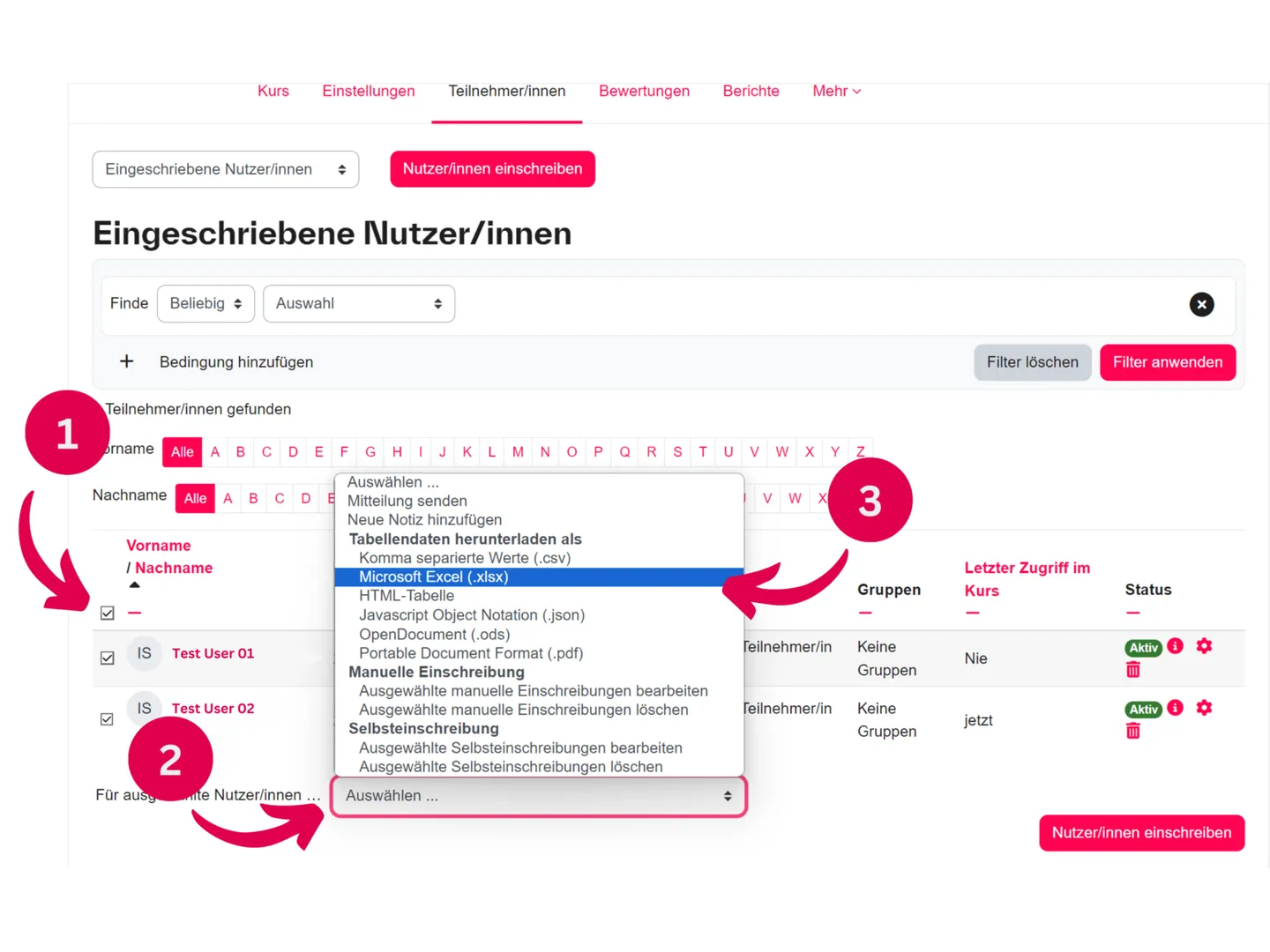This screenshot has width=1270, height=952.
Task: Open the Kurs tab
Action: [x=273, y=91]
